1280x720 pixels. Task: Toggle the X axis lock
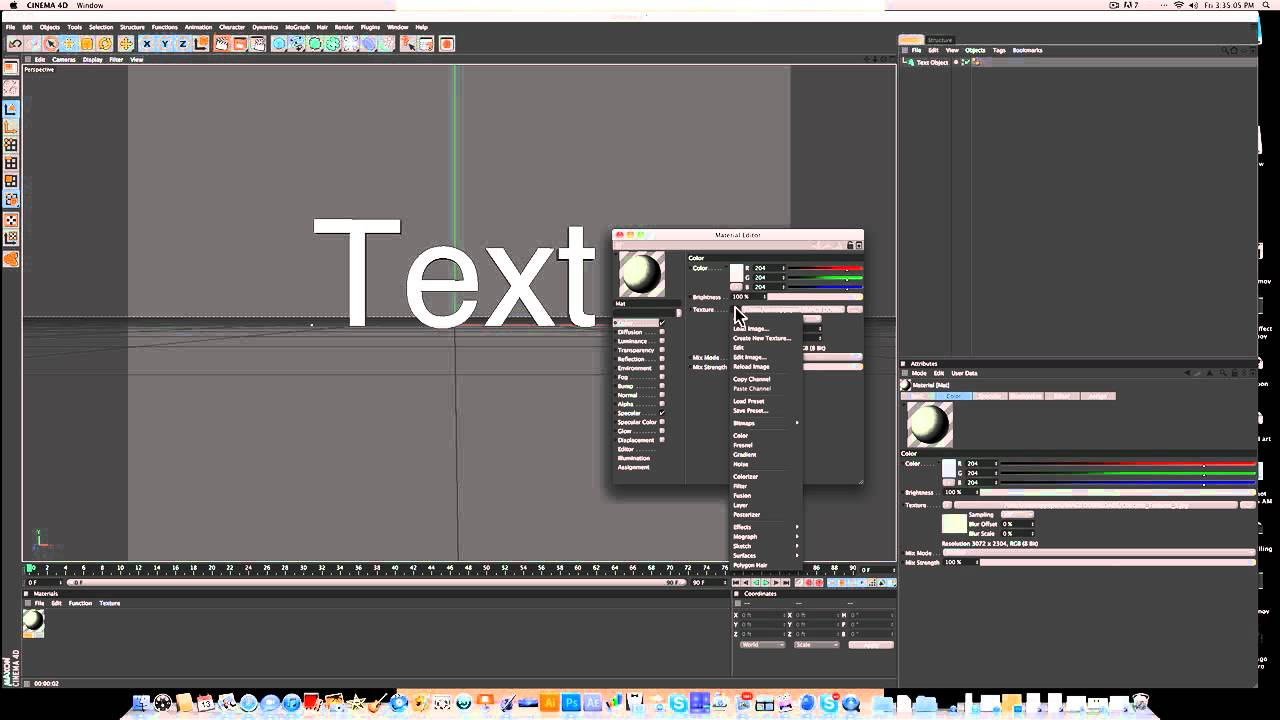coord(147,44)
